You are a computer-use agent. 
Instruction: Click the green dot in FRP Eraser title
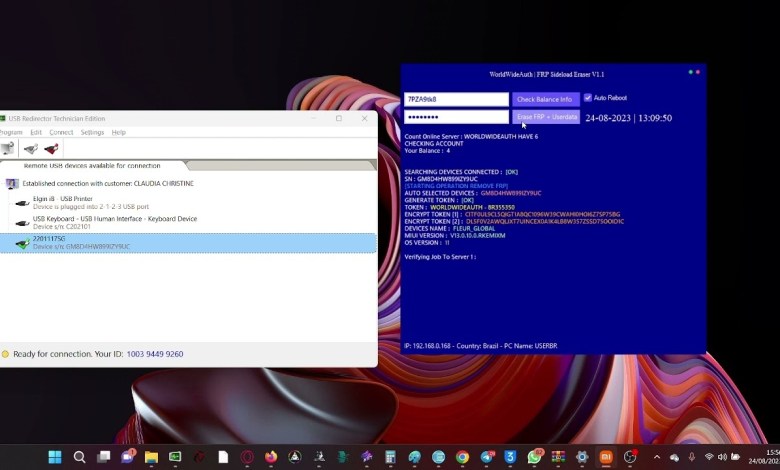coord(690,72)
